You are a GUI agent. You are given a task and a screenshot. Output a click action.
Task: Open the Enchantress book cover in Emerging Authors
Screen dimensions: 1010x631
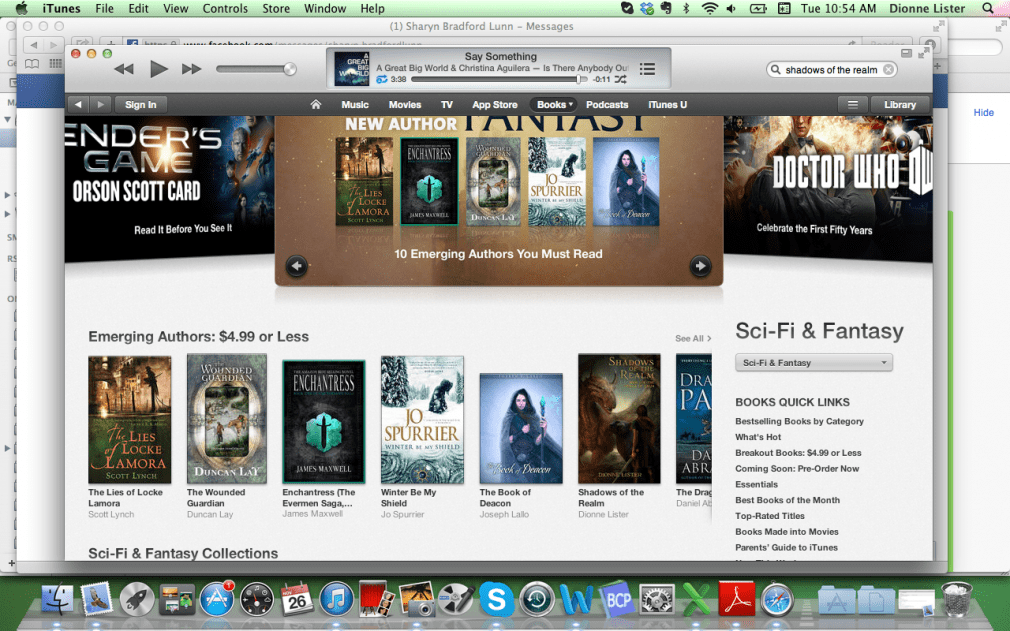(323, 422)
